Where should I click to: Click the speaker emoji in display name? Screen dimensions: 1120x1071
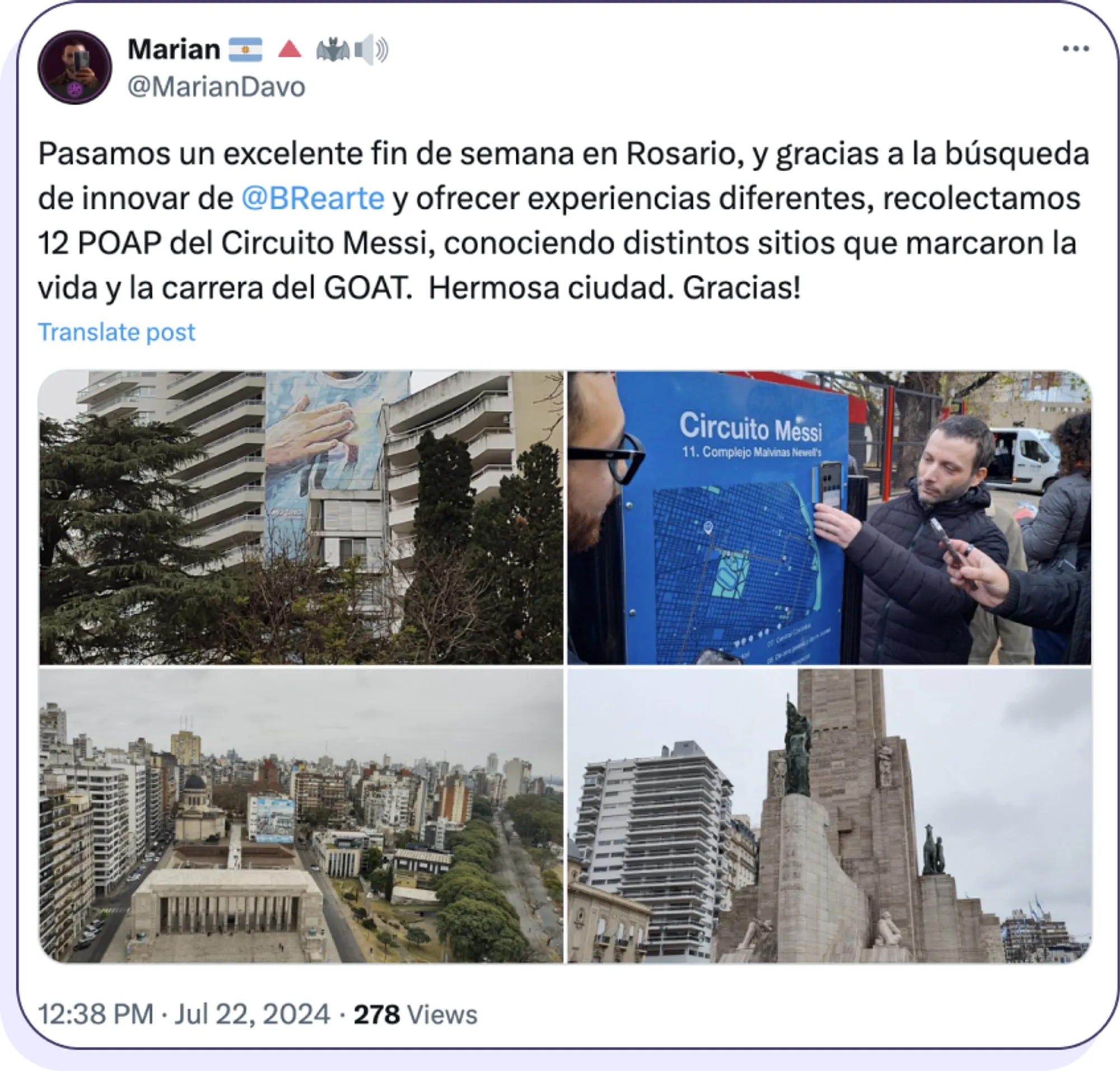click(371, 50)
